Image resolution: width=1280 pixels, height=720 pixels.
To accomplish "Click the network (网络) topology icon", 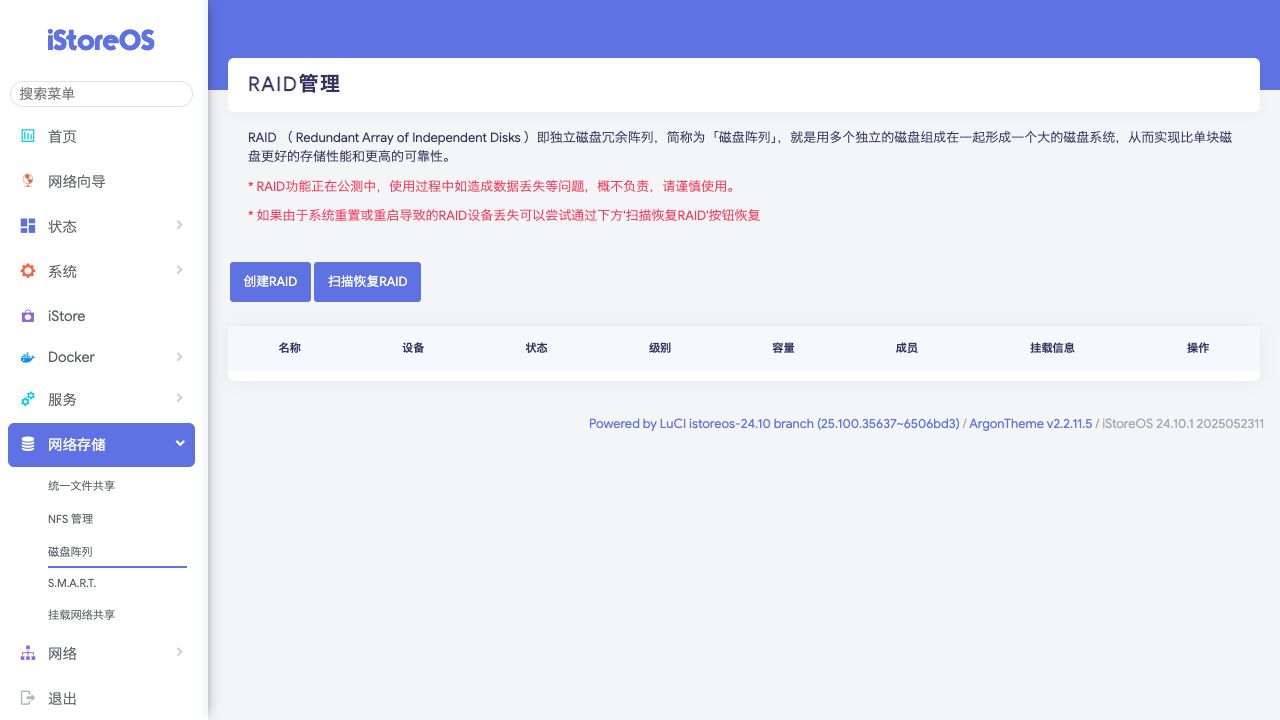I will [28, 653].
